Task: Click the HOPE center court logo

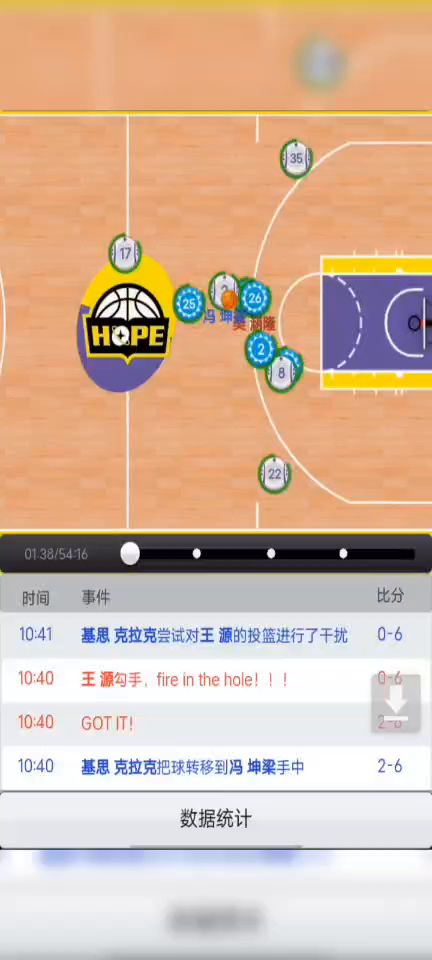Action: pos(127,323)
